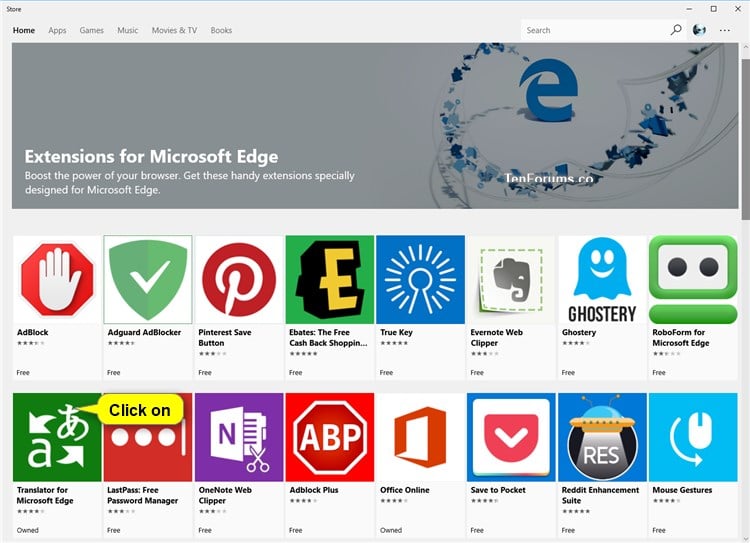Minimize the Store window
Viewport: 750px width, 543px height.
[x=689, y=9]
